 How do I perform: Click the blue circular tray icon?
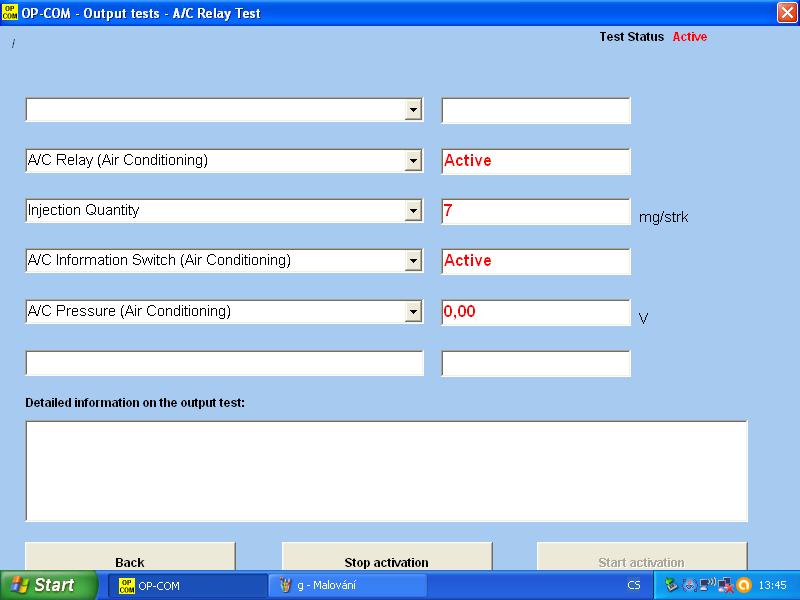click(x=689, y=585)
